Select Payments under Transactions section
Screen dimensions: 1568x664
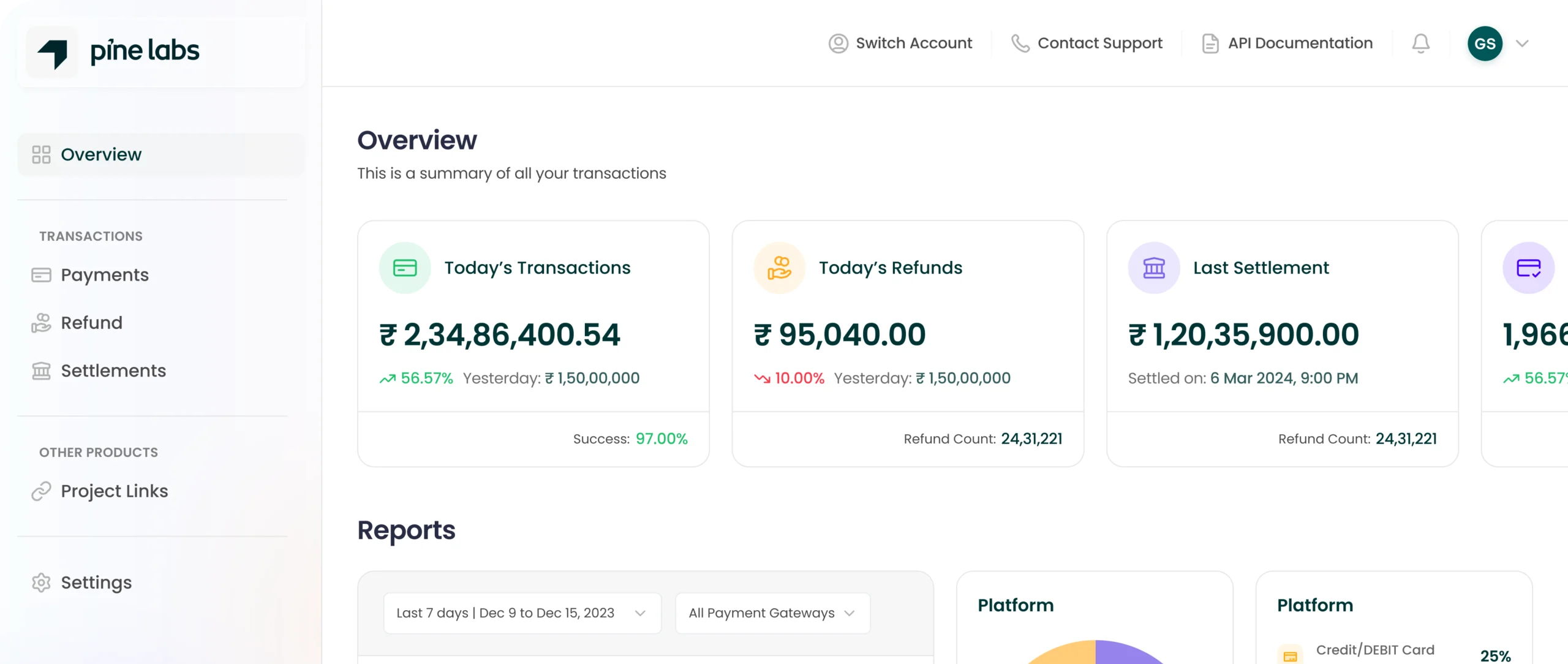click(104, 274)
